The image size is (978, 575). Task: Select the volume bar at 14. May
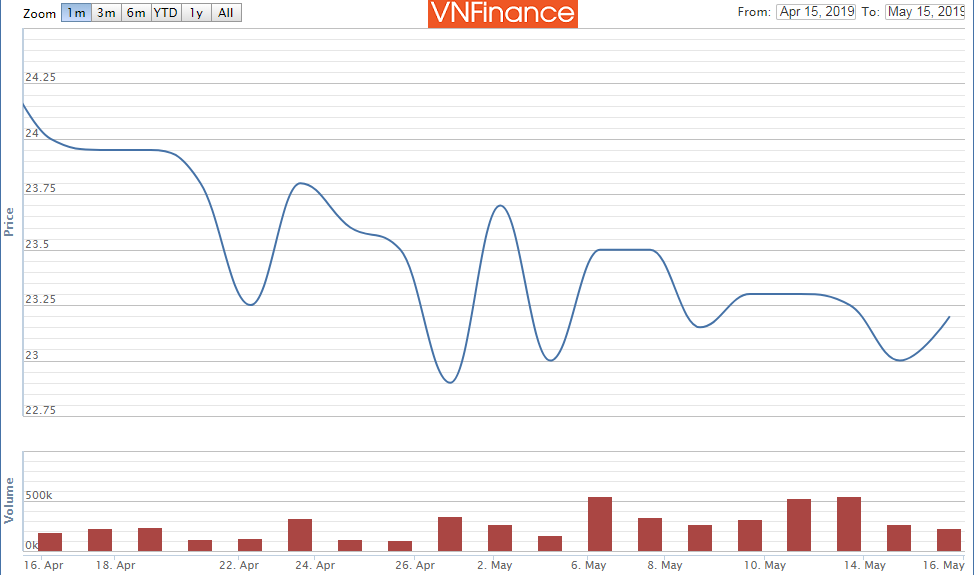pyautogui.click(x=849, y=524)
